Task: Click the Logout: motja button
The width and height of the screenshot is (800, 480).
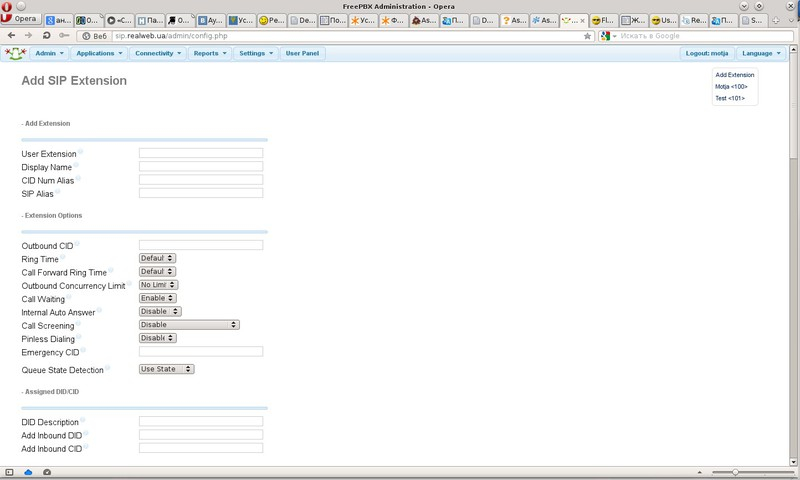Action: (707, 53)
